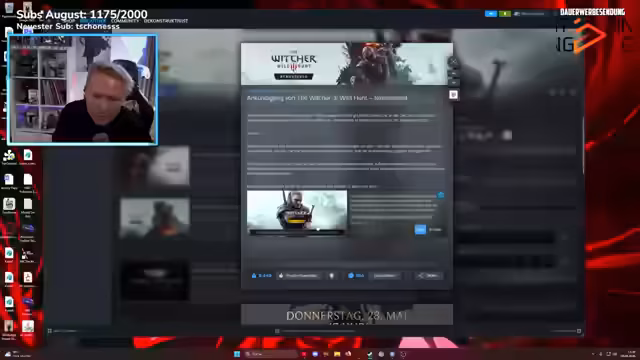The image size is (640, 360).
Task: Open the SHOP tab in Steam
Action: coord(69,20)
